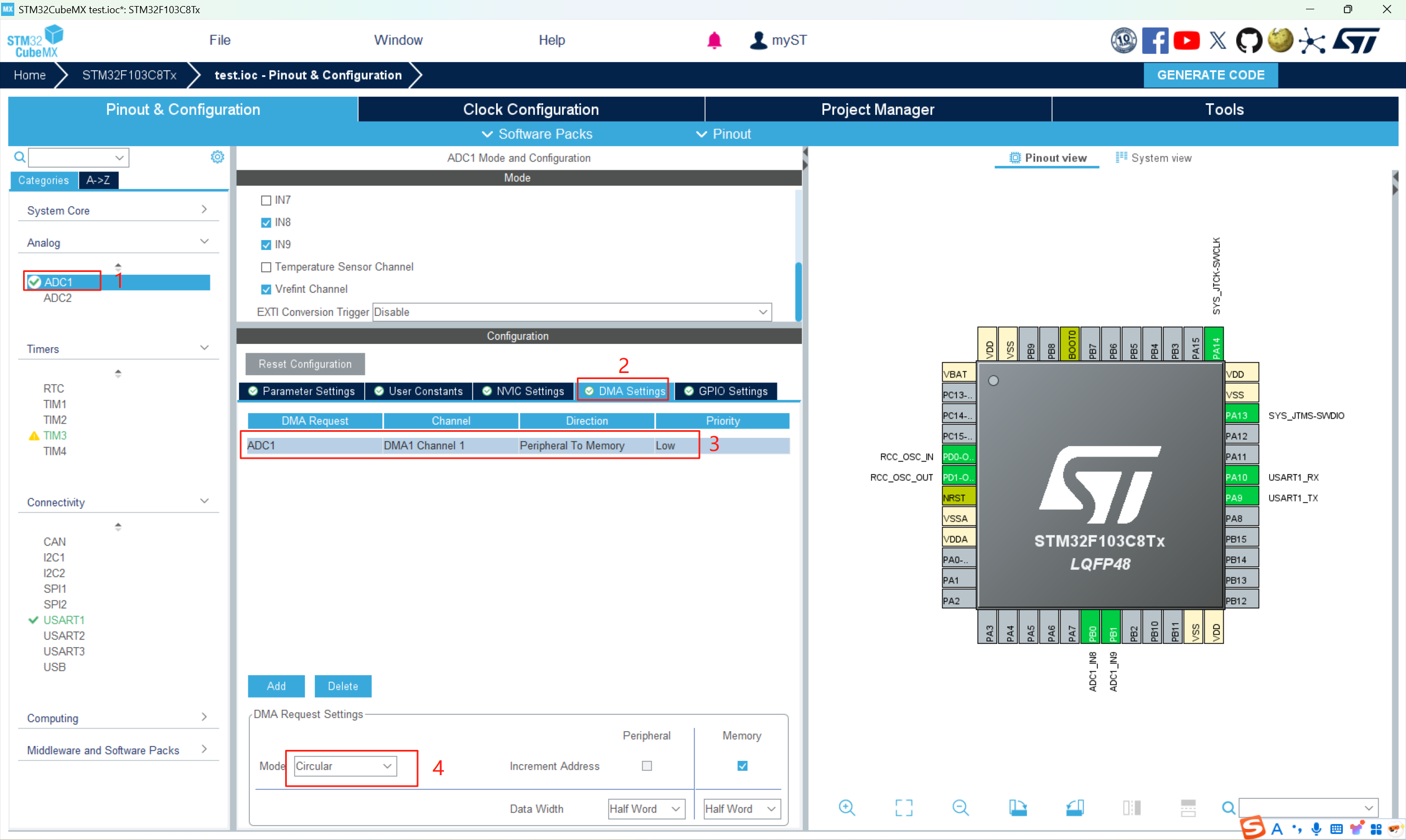
Task: Zoom in on the chip pinout
Action: click(847, 808)
